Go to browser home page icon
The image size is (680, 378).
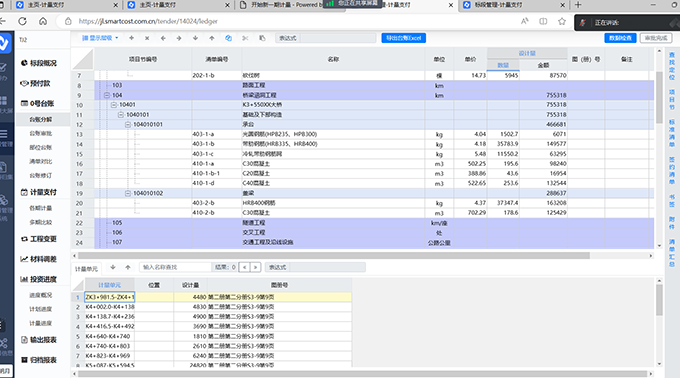(x=43, y=21)
